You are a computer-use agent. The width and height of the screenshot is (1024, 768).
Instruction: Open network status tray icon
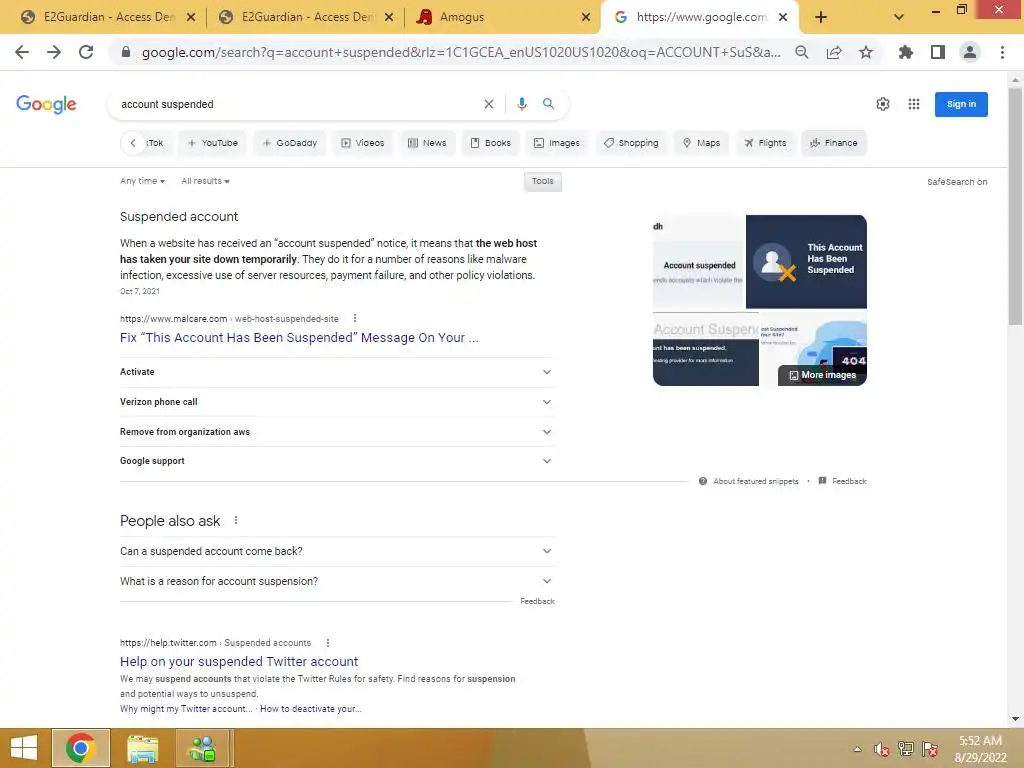pyautogui.click(x=906, y=749)
